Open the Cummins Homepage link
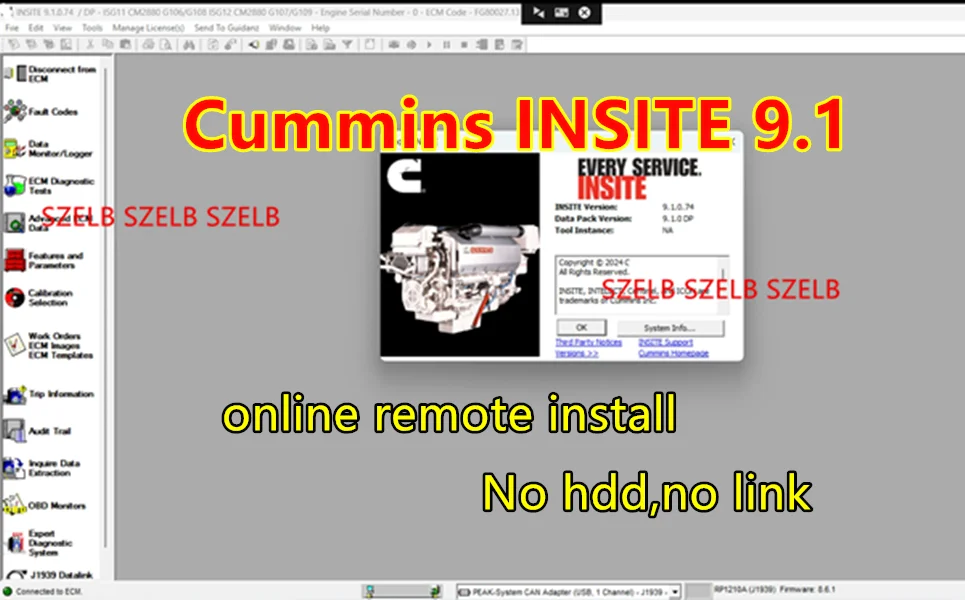 pos(673,353)
